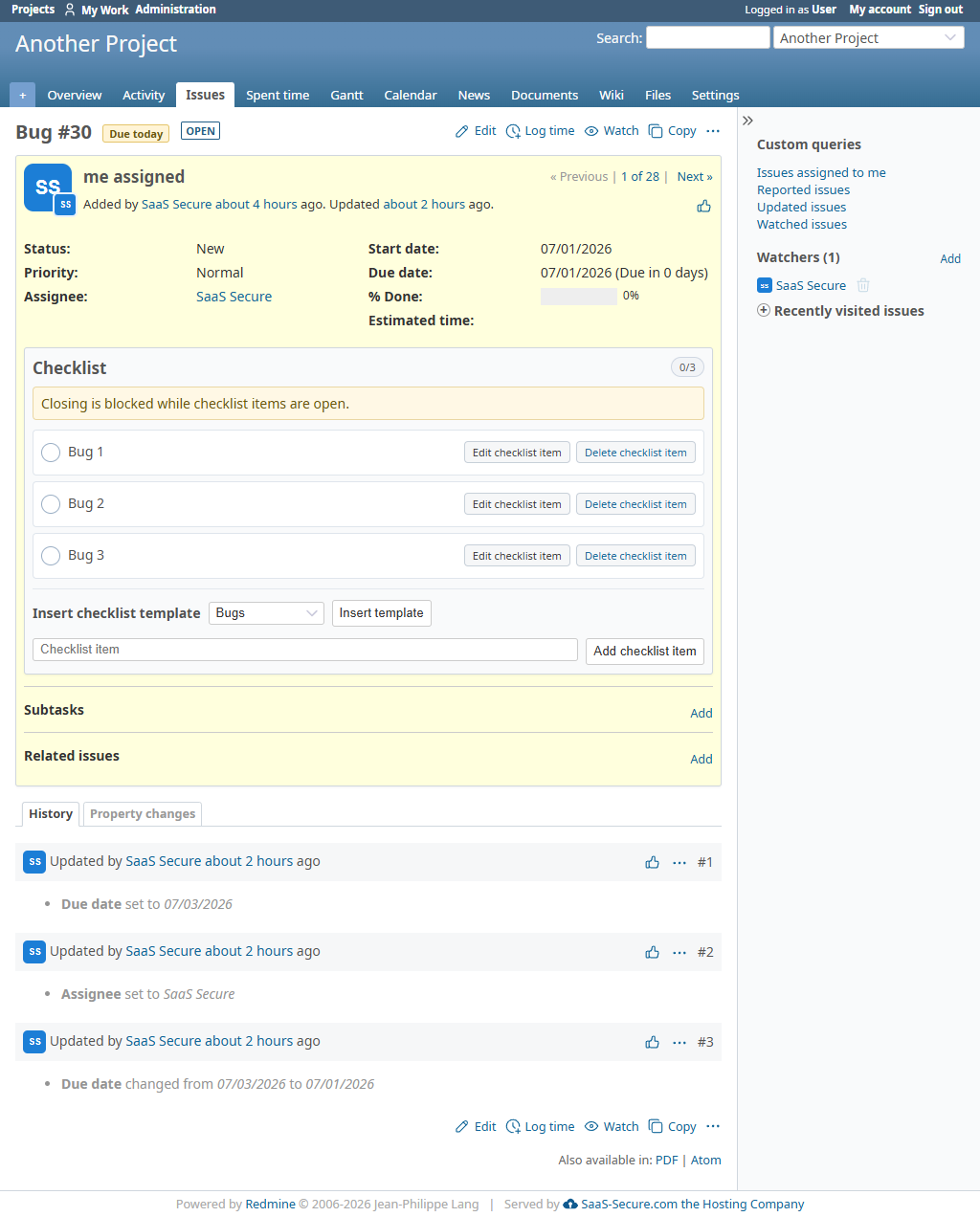This screenshot has height=1217, width=980.
Task: Click the Watch eye icon at top
Action: [591, 131]
